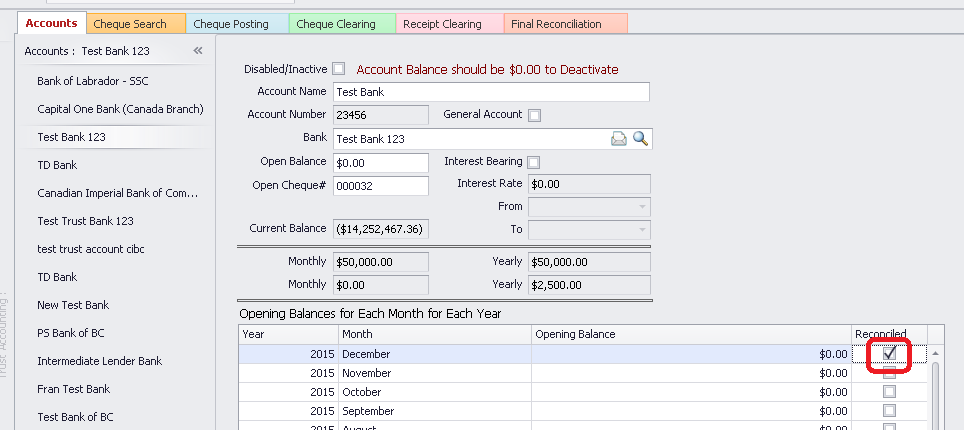Click the Interest Rate field
This screenshot has width=964, height=433.
pos(590,184)
